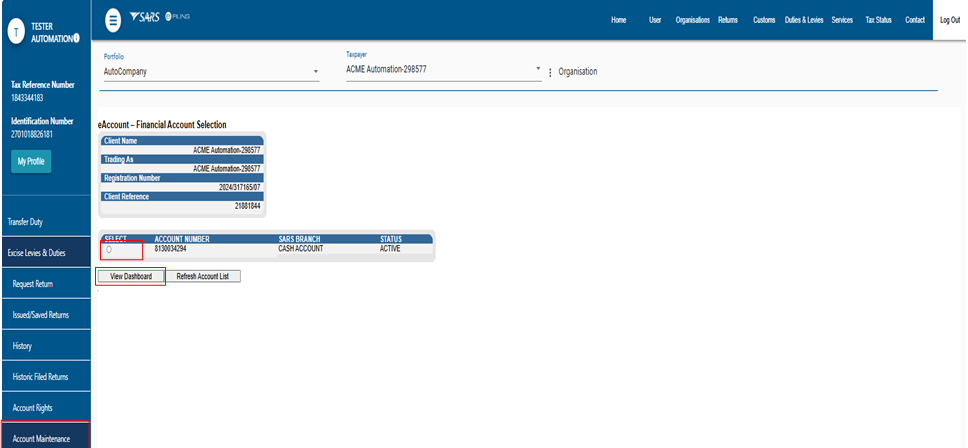968x448 pixels.
Task: Open three-dot menu beside Organisation
Action: point(550,72)
